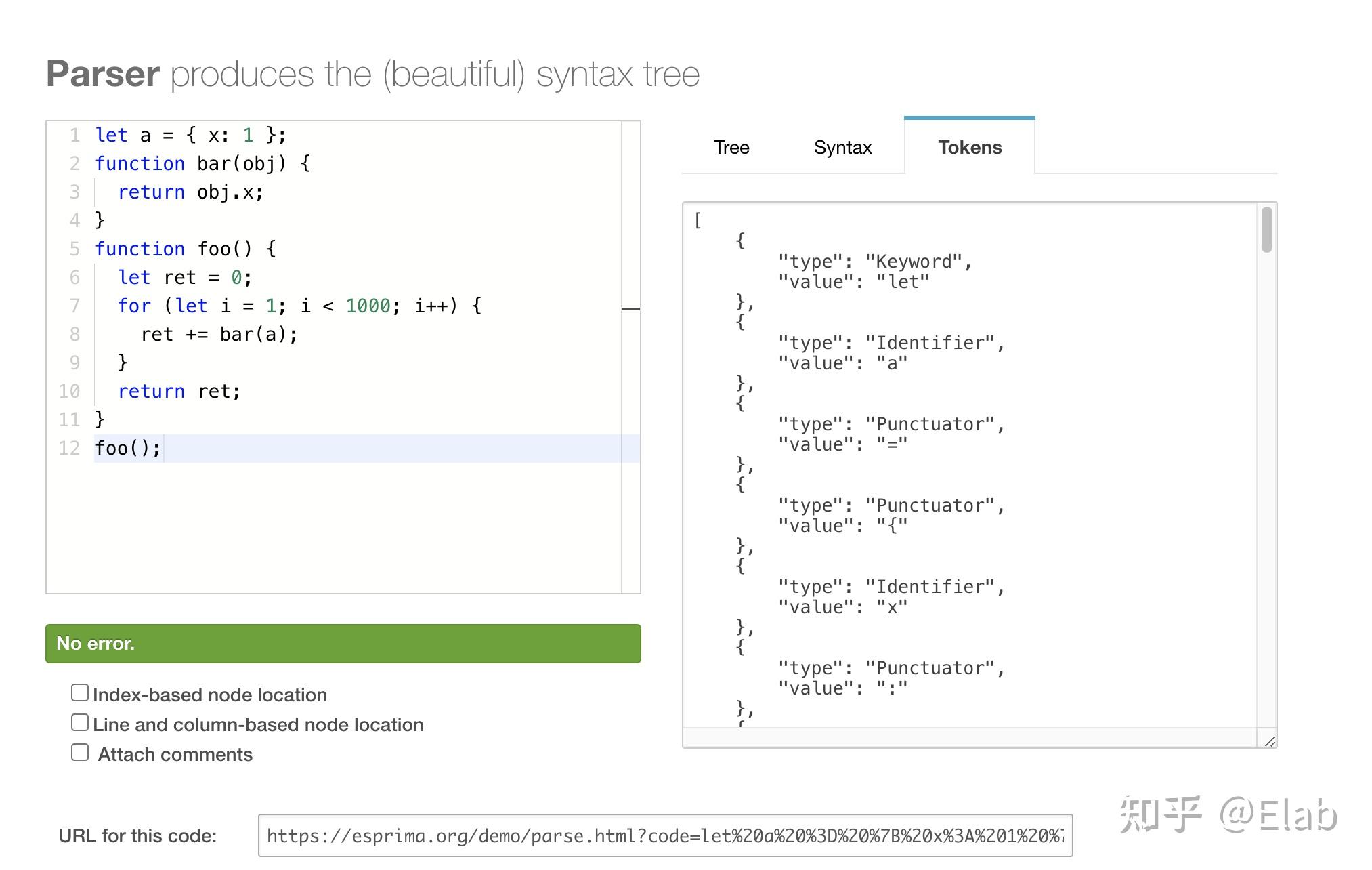The image size is (1372, 870).
Task: Click the Parser heading text
Action: [x=103, y=74]
